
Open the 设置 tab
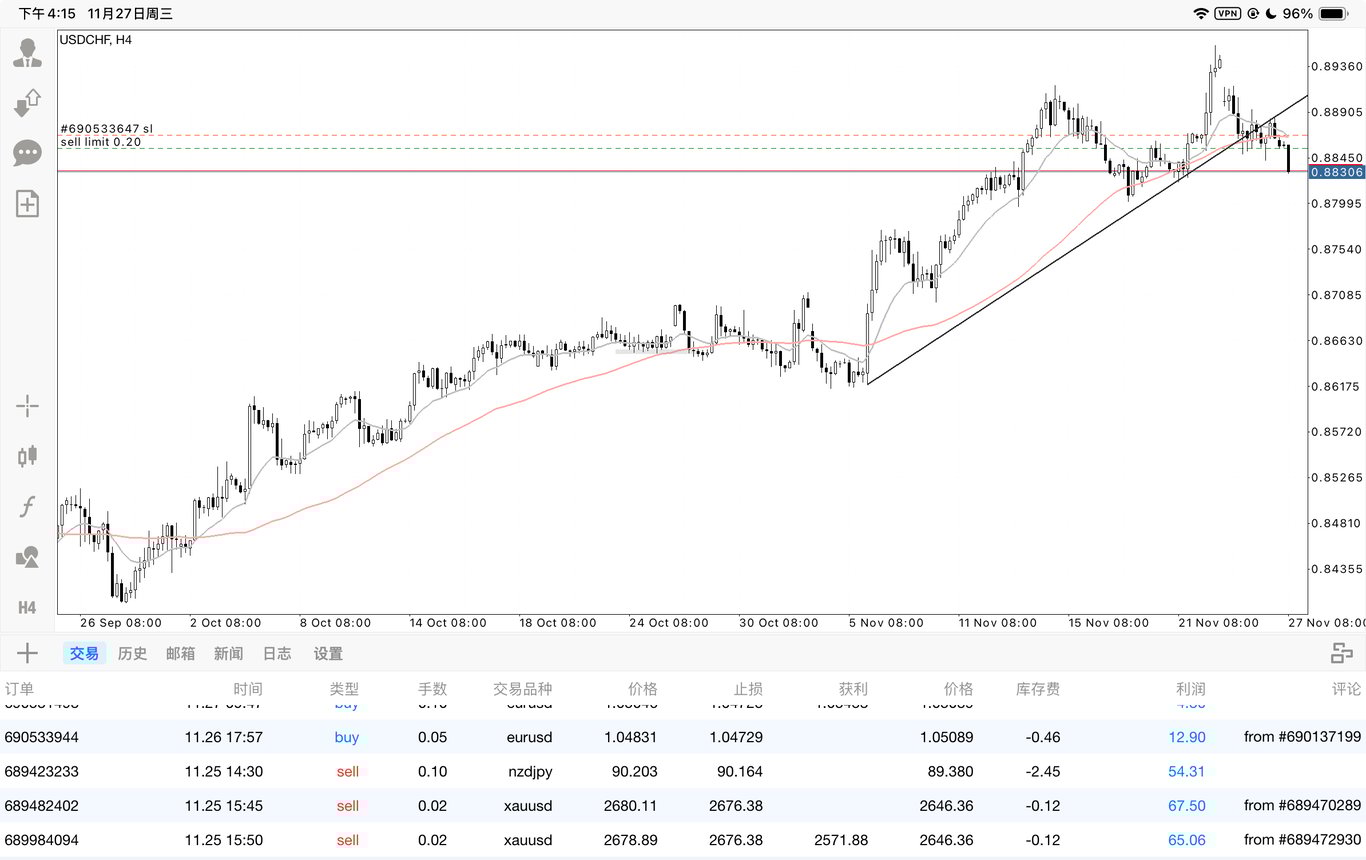(328, 654)
